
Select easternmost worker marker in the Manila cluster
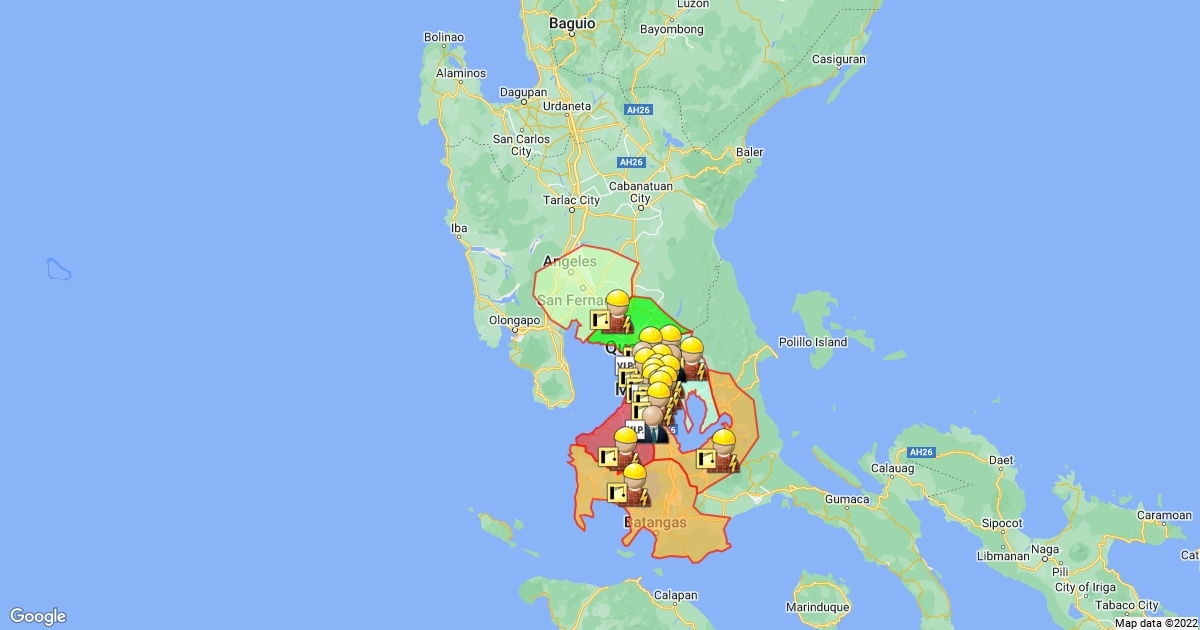click(x=692, y=358)
